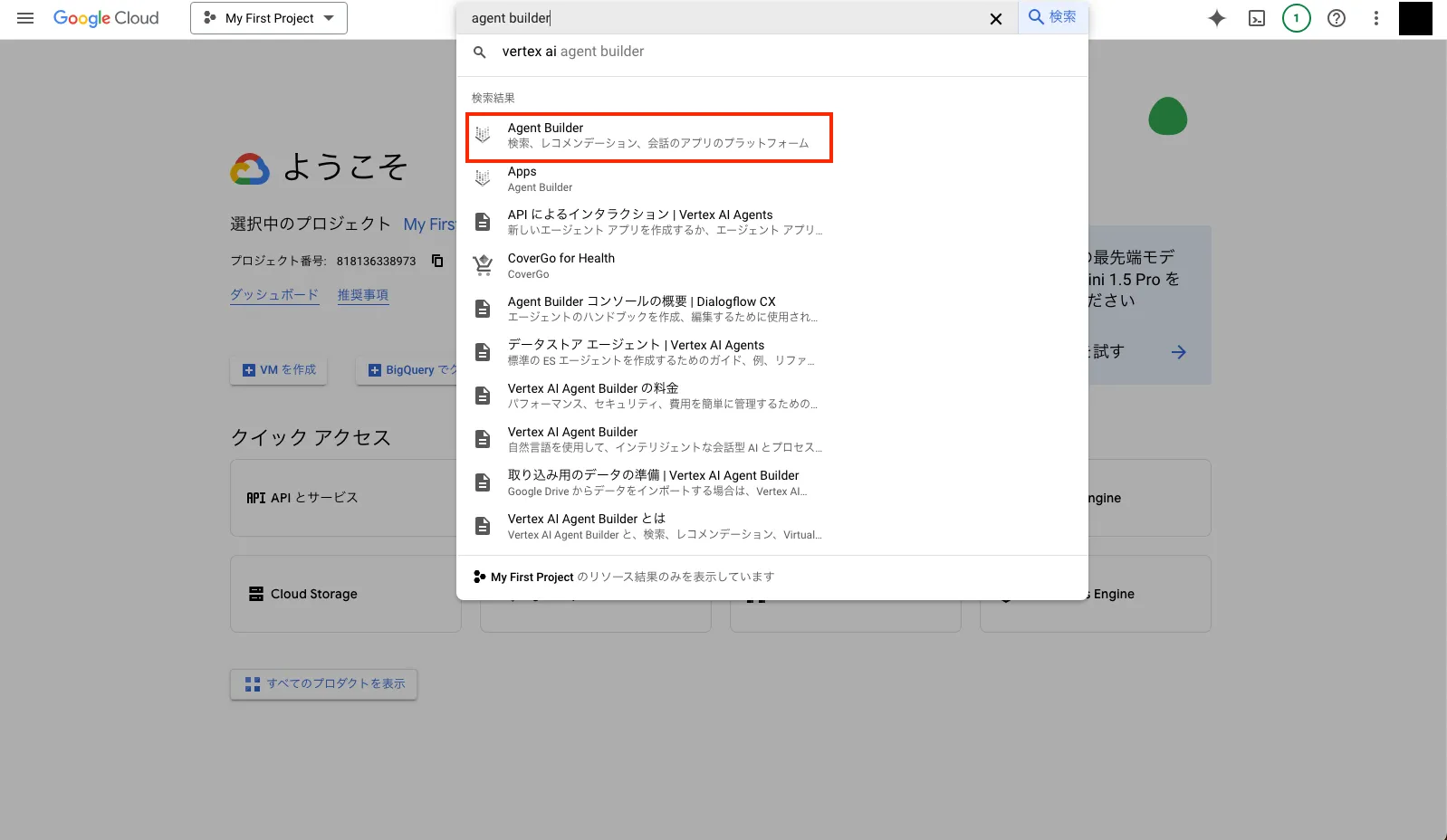Click the VM を作成 button
The width and height of the screenshot is (1447, 840).
[x=279, y=370]
